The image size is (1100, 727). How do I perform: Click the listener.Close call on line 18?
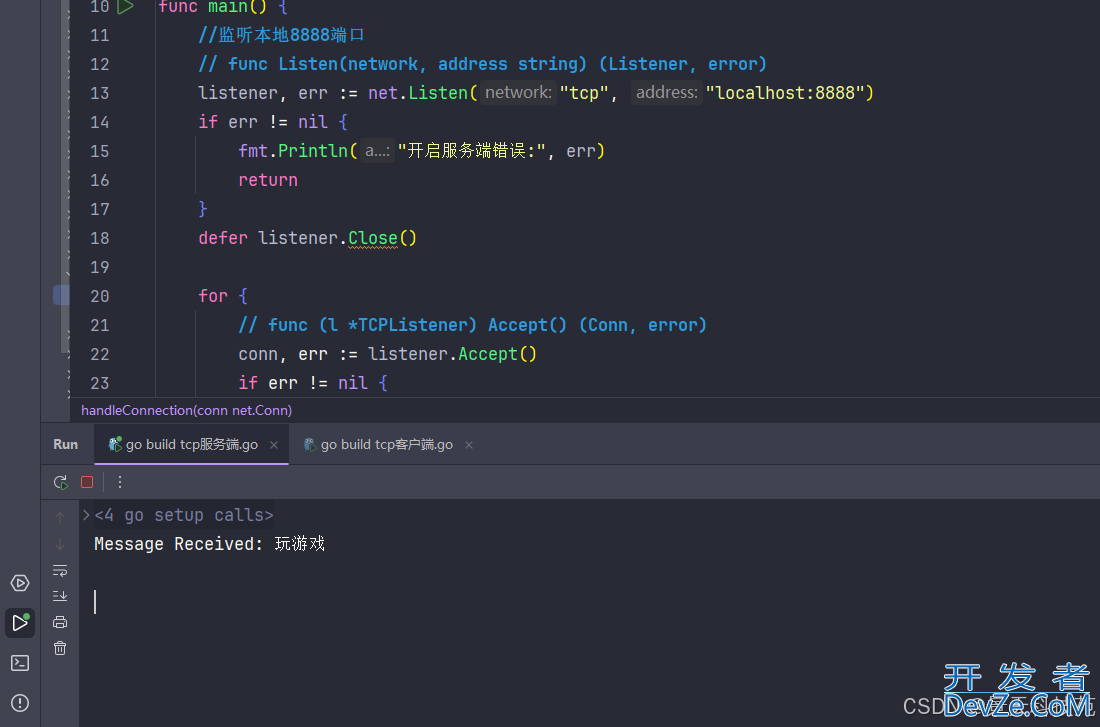[372, 238]
